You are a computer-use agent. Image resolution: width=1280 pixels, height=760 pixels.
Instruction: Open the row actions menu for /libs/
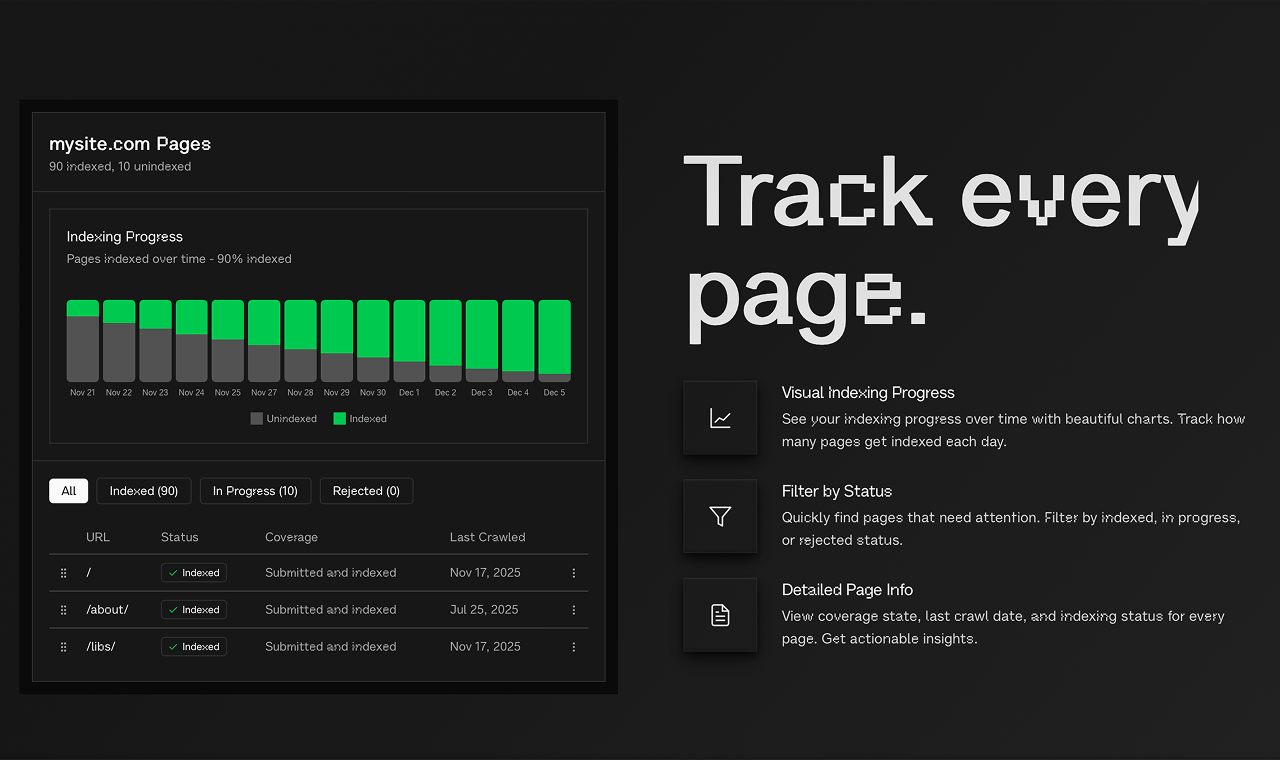click(x=573, y=646)
